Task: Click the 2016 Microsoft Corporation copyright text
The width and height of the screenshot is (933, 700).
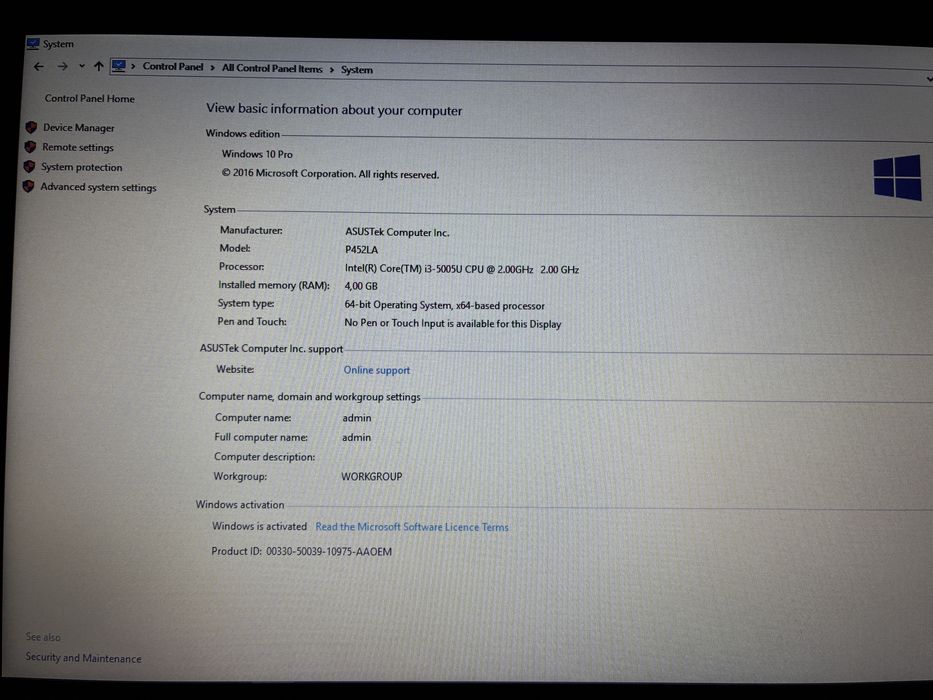Action: coord(330,174)
